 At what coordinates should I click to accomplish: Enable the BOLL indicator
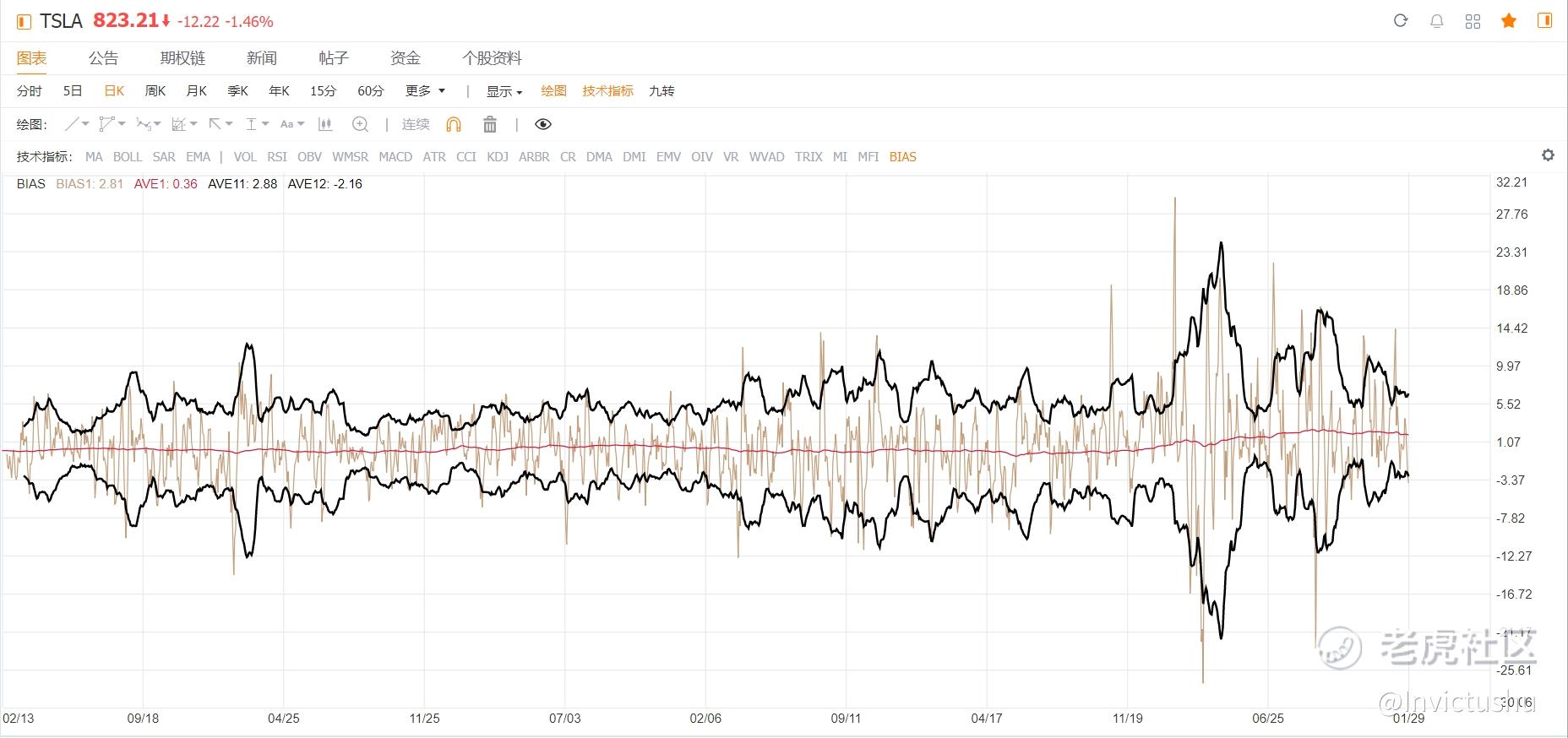tap(128, 157)
